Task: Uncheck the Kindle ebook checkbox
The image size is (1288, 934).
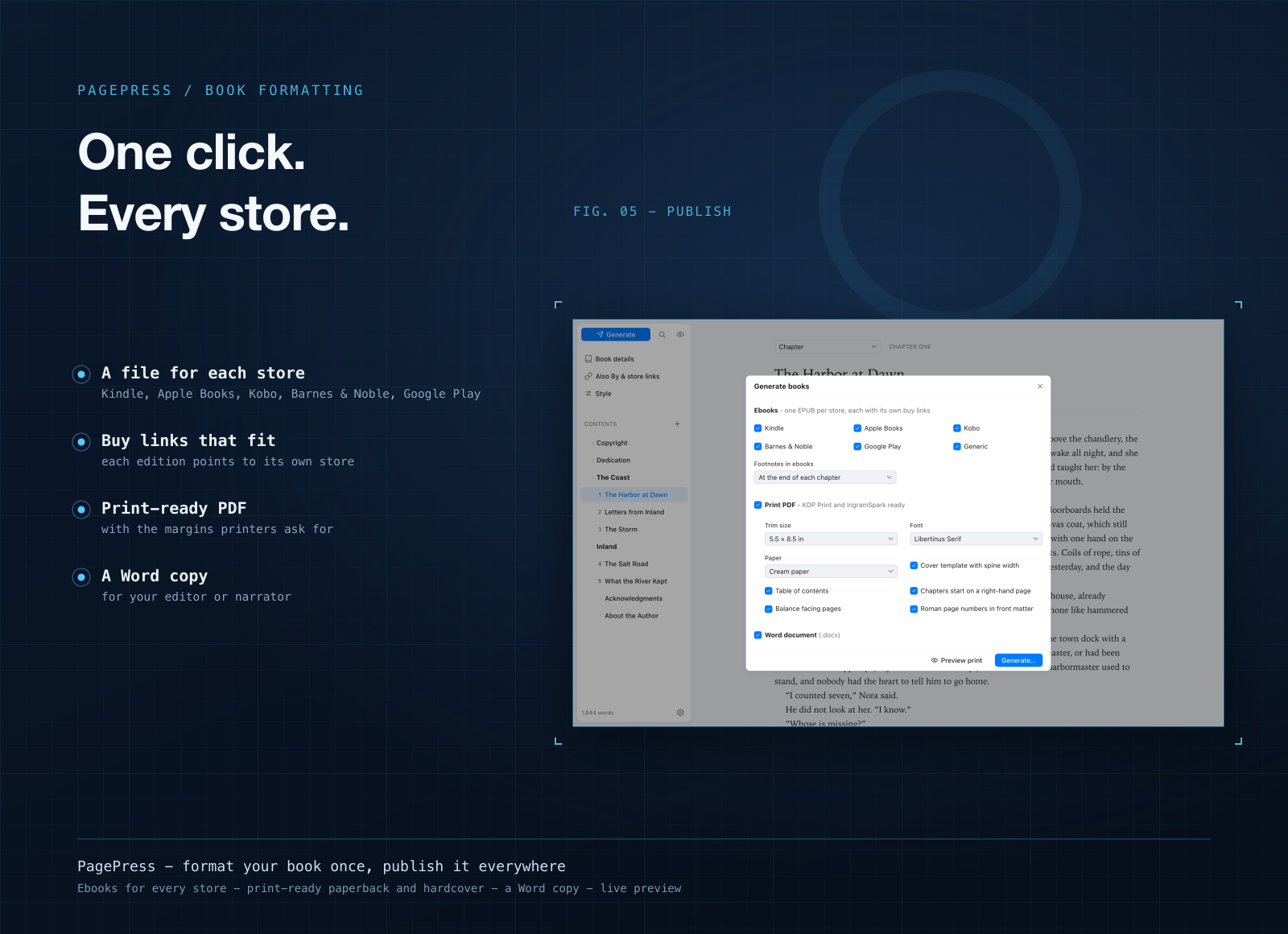Action: pyautogui.click(x=758, y=428)
